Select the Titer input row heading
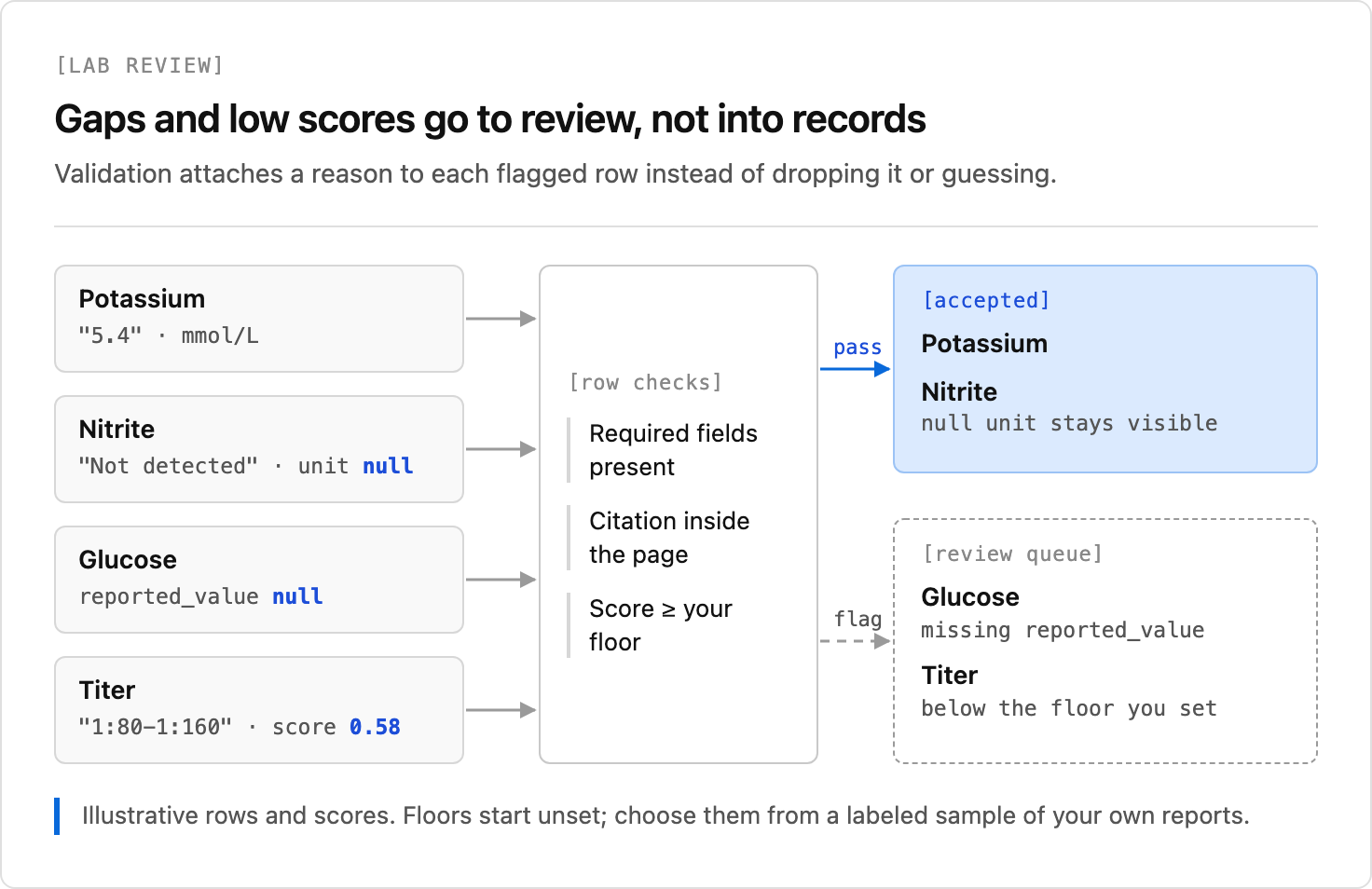1372x889 pixels. [x=107, y=690]
